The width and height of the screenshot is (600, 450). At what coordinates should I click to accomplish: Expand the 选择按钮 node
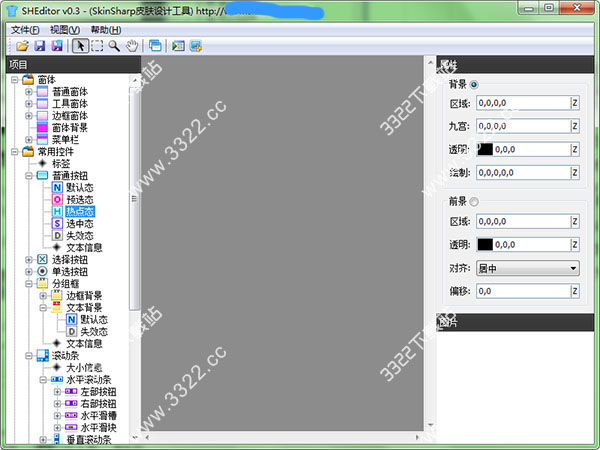pos(29,259)
